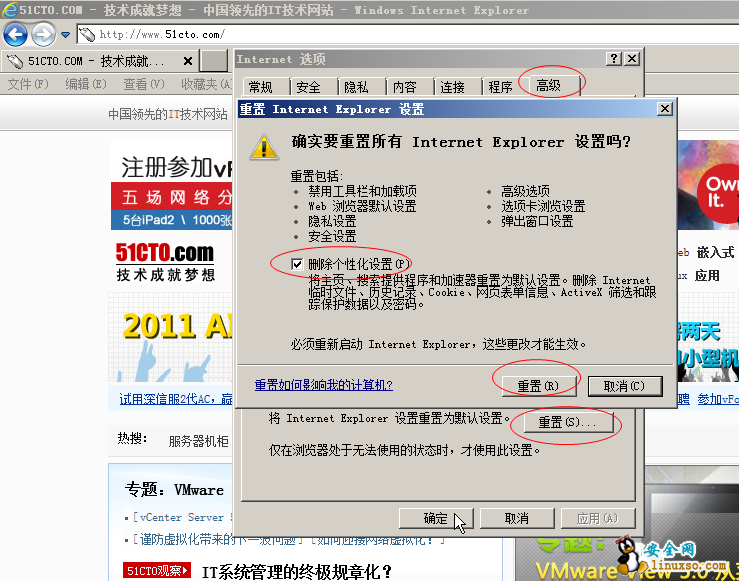Screen dimensions: 739x581
Task: Click the IE back arrow button
Action: [x=15, y=34]
